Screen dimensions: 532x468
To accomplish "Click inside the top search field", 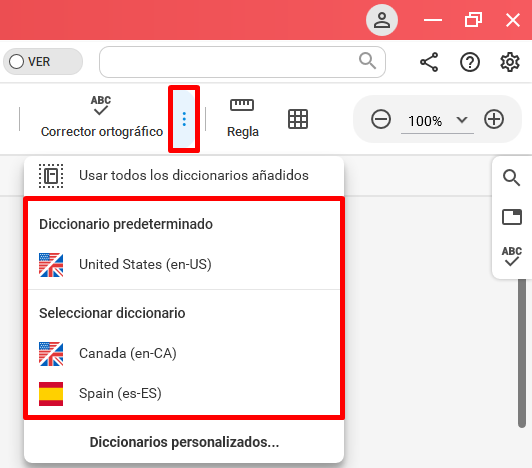I will point(242,62).
